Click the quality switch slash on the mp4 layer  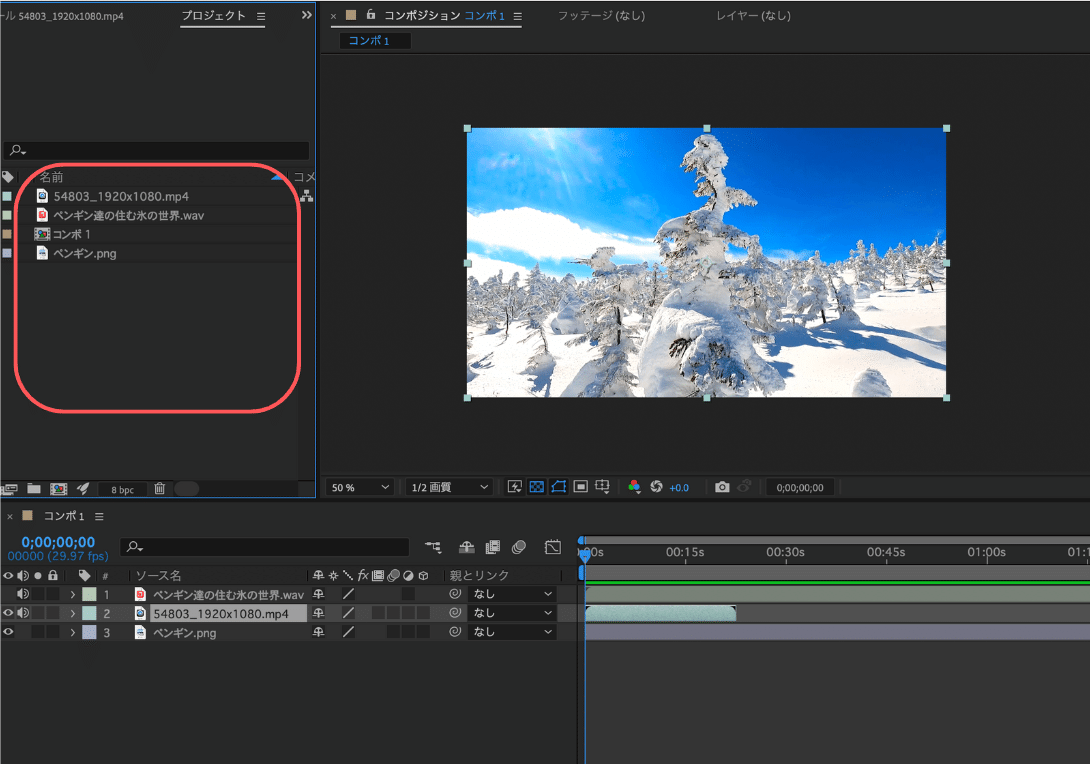click(348, 613)
